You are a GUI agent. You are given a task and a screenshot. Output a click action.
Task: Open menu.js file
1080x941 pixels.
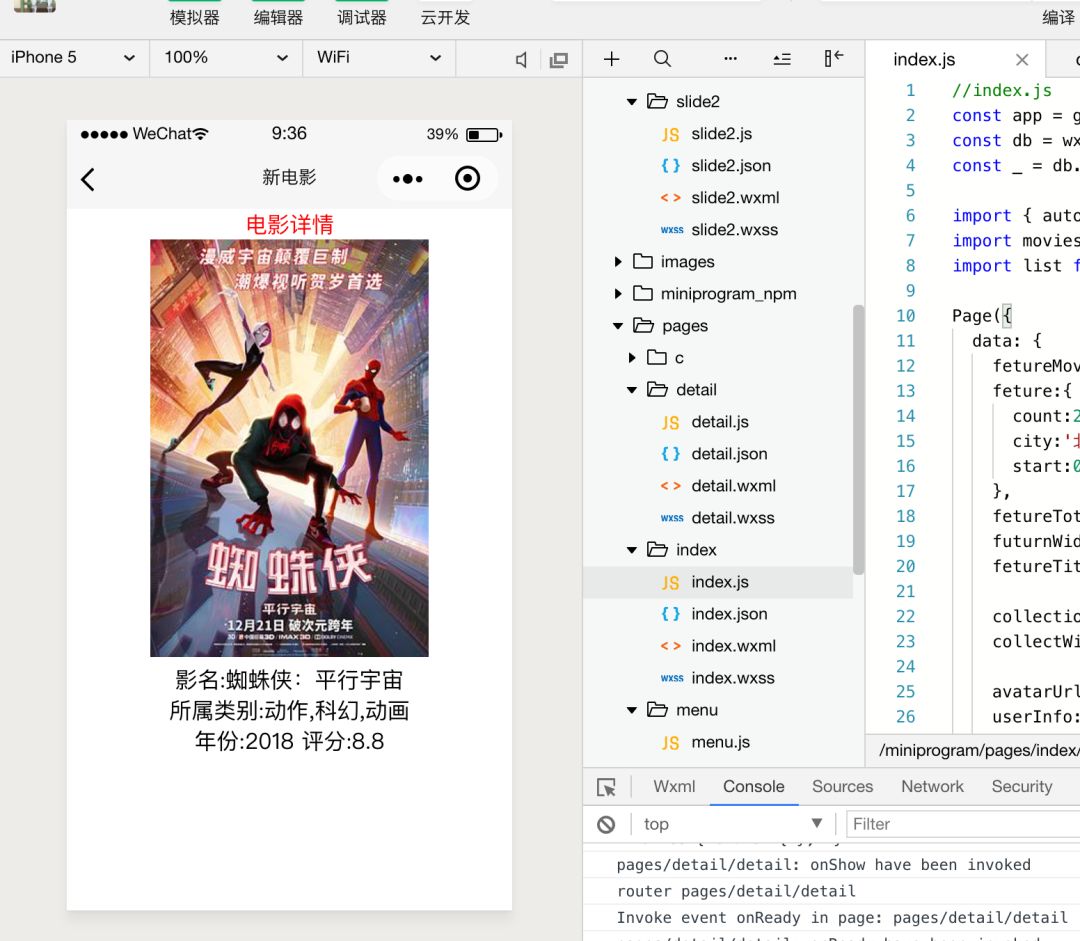pyautogui.click(x=721, y=742)
